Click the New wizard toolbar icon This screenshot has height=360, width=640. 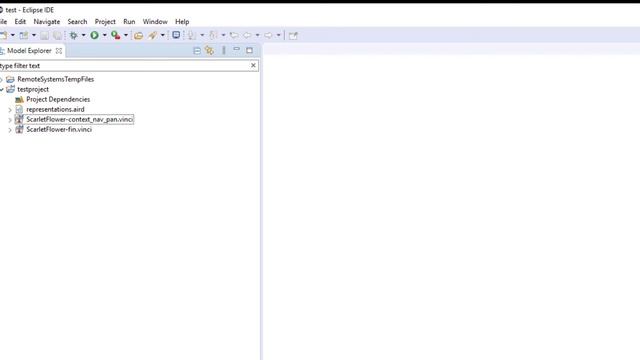pyautogui.click(x=3, y=36)
